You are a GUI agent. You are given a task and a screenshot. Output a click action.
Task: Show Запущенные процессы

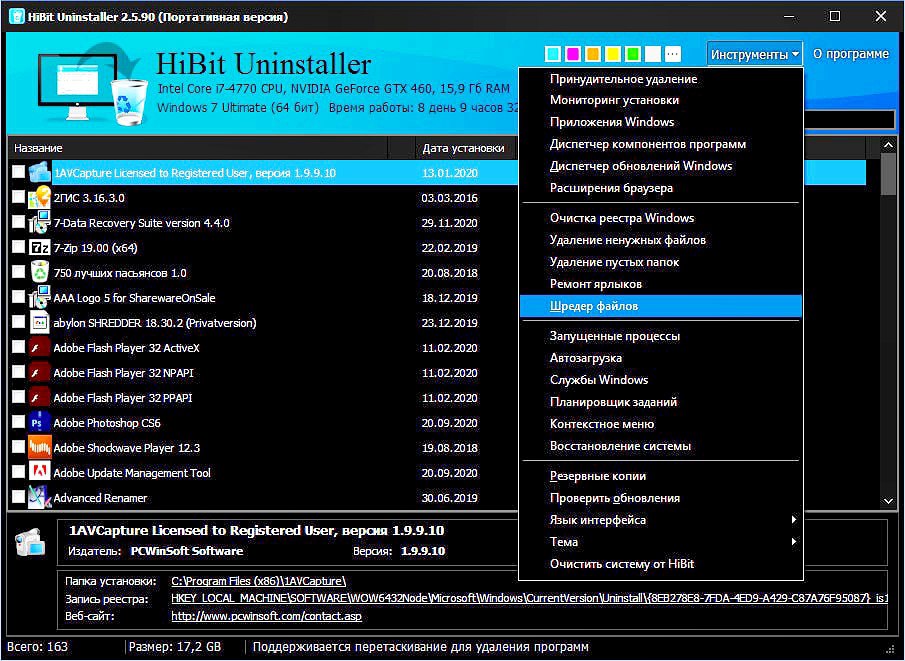tap(661, 335)
